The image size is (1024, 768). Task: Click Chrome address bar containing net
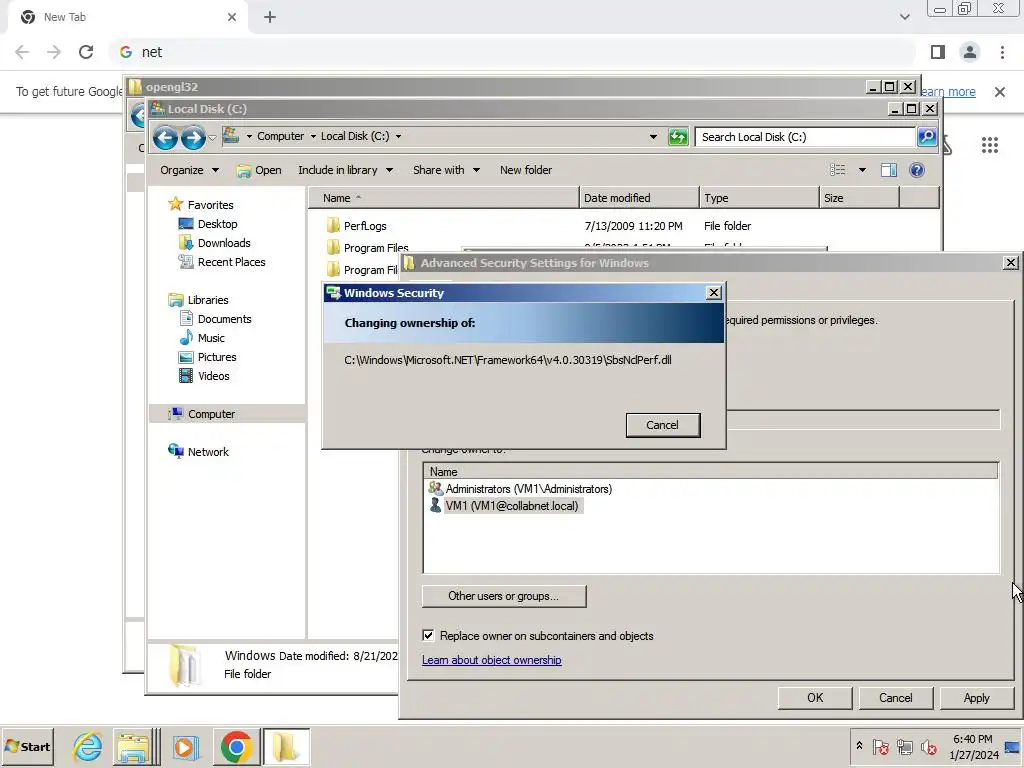point(513,52)
